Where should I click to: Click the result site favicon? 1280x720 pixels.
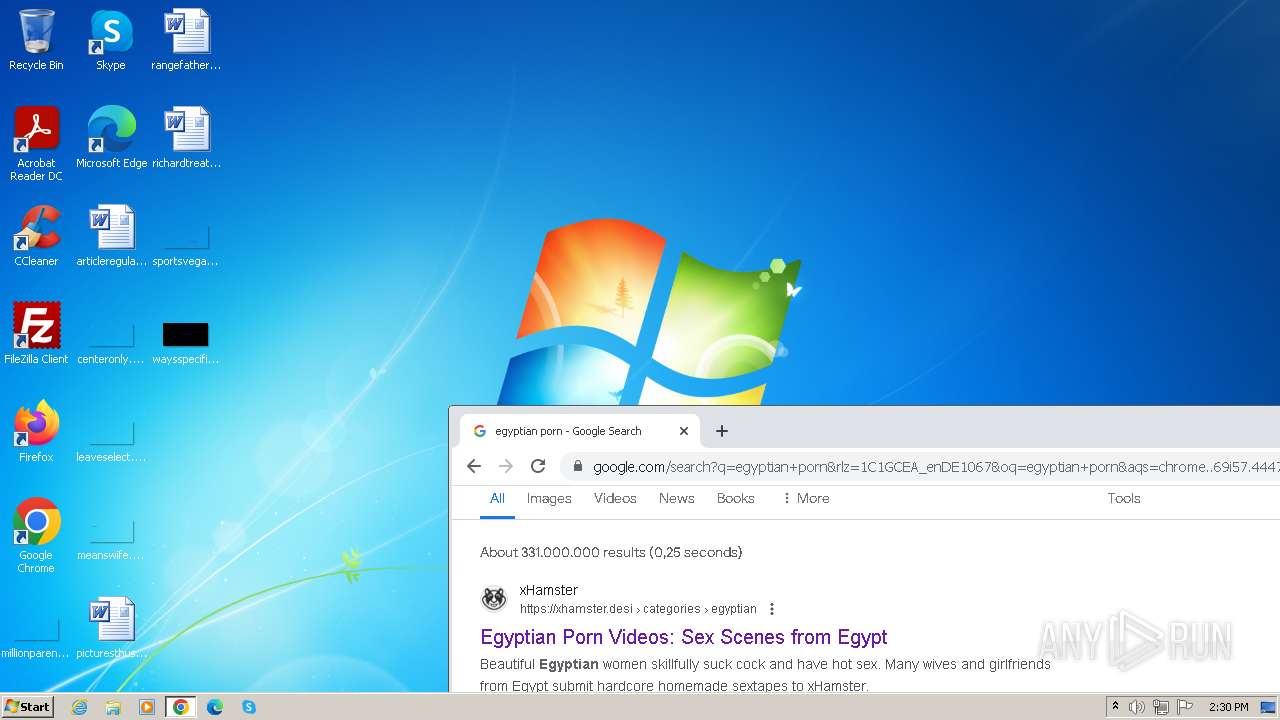click(x=494, y=599)
